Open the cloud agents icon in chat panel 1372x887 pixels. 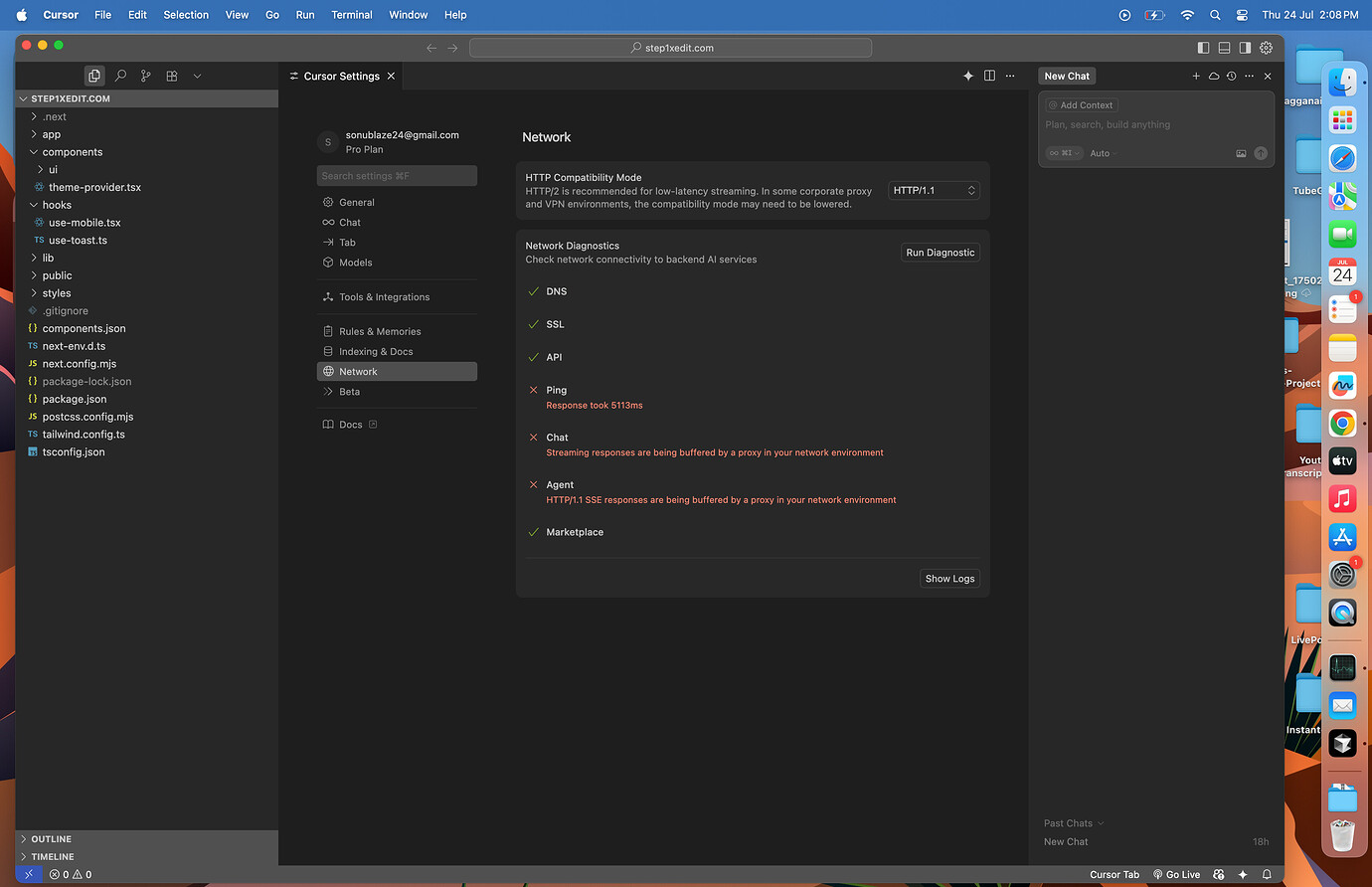(x=1213, y=76)
